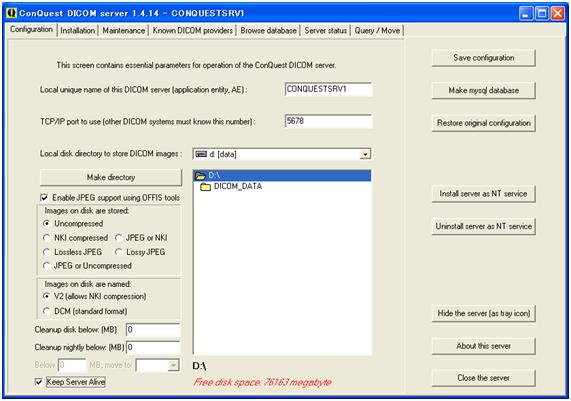Image resolution: width=571 pixels, height=401 pixels.
Task: Close the ConQuest window with X
Action: pyautogui.click(x=558, y=13)
